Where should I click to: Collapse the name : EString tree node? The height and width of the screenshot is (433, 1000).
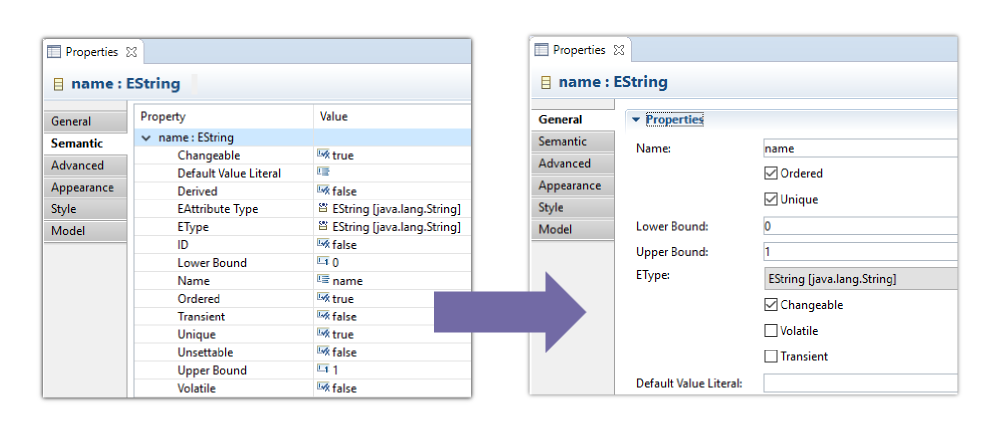147,138
